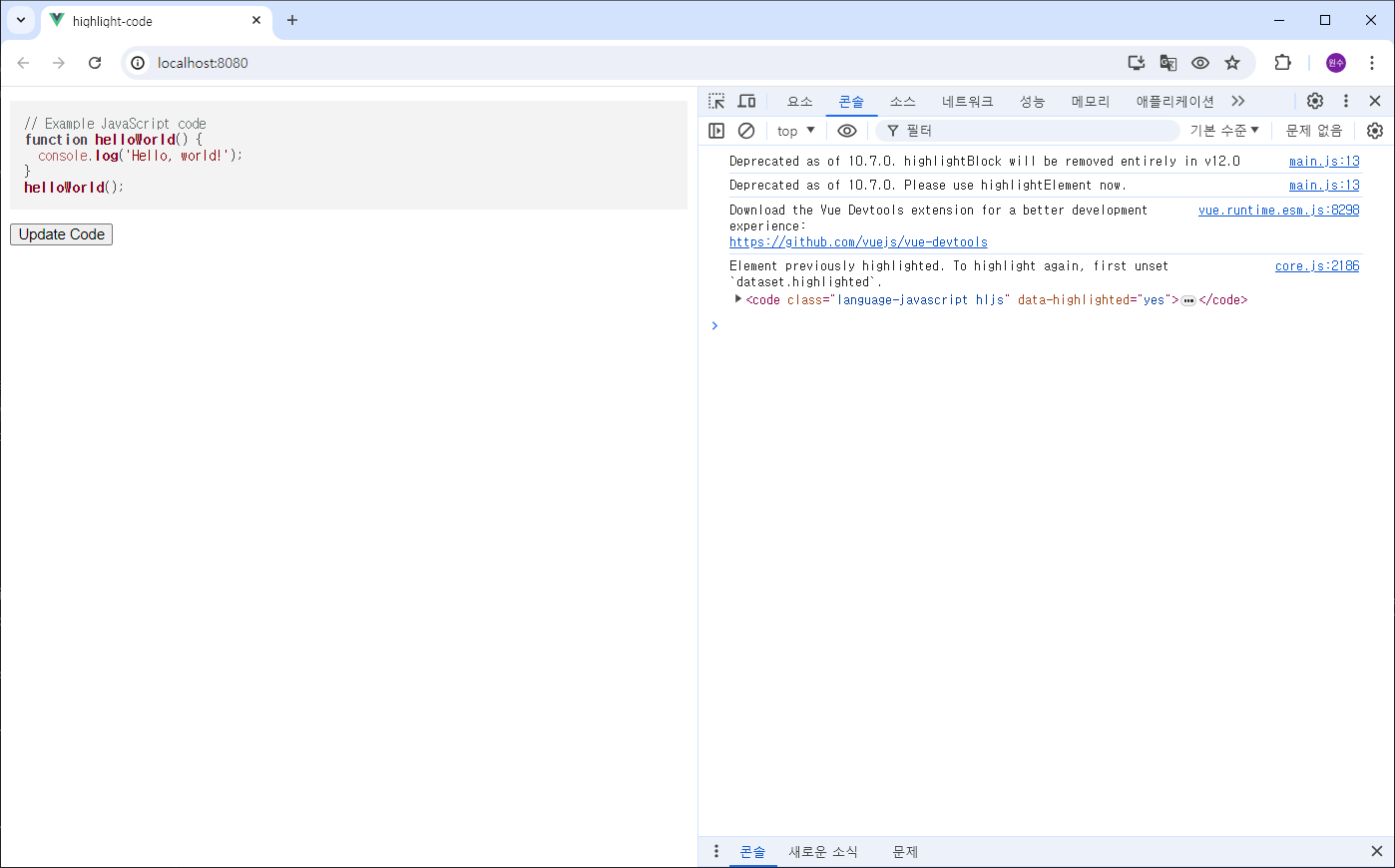1395x868 pixels.
Task: Click the Update Code button
Action: coord(61,234)
